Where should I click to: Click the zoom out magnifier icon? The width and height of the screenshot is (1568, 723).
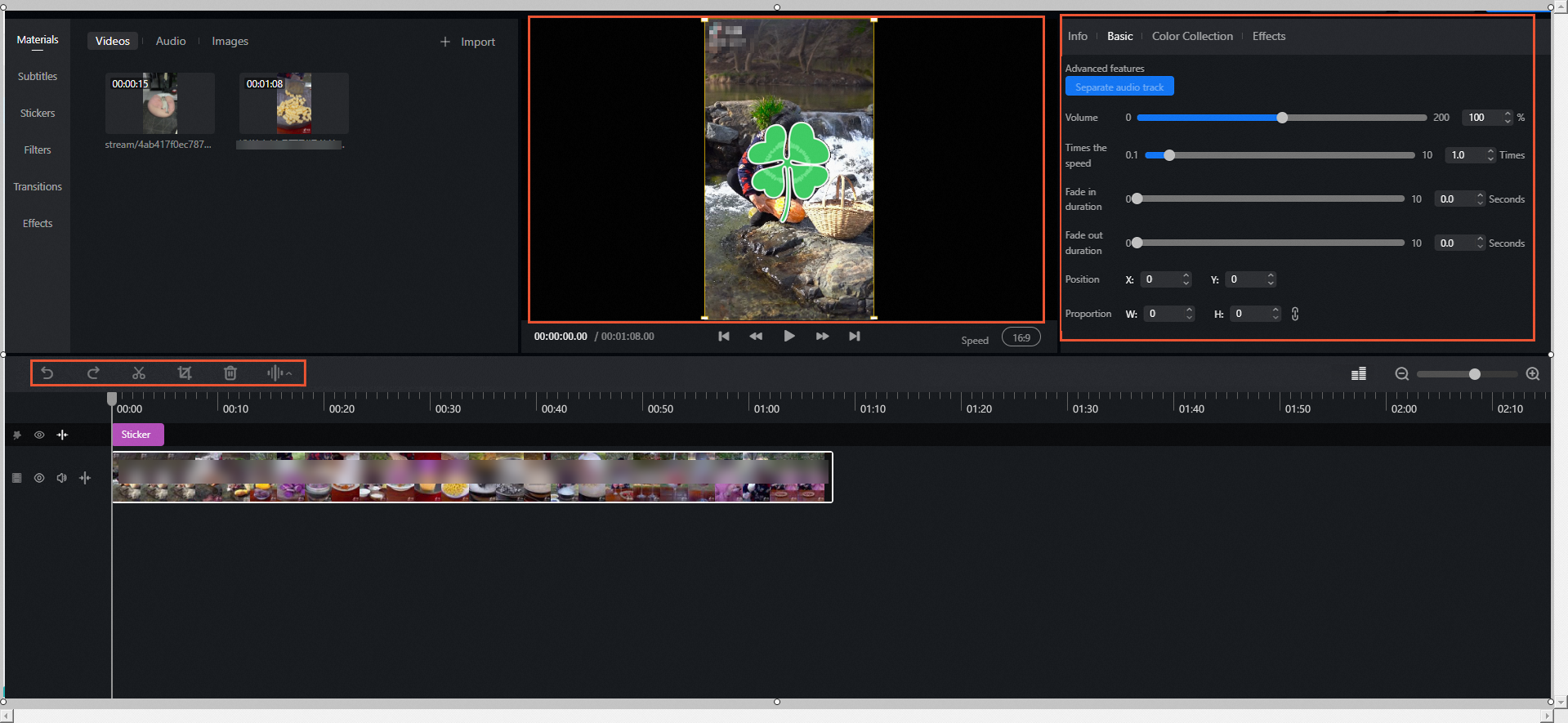[x=1402, y=373]
